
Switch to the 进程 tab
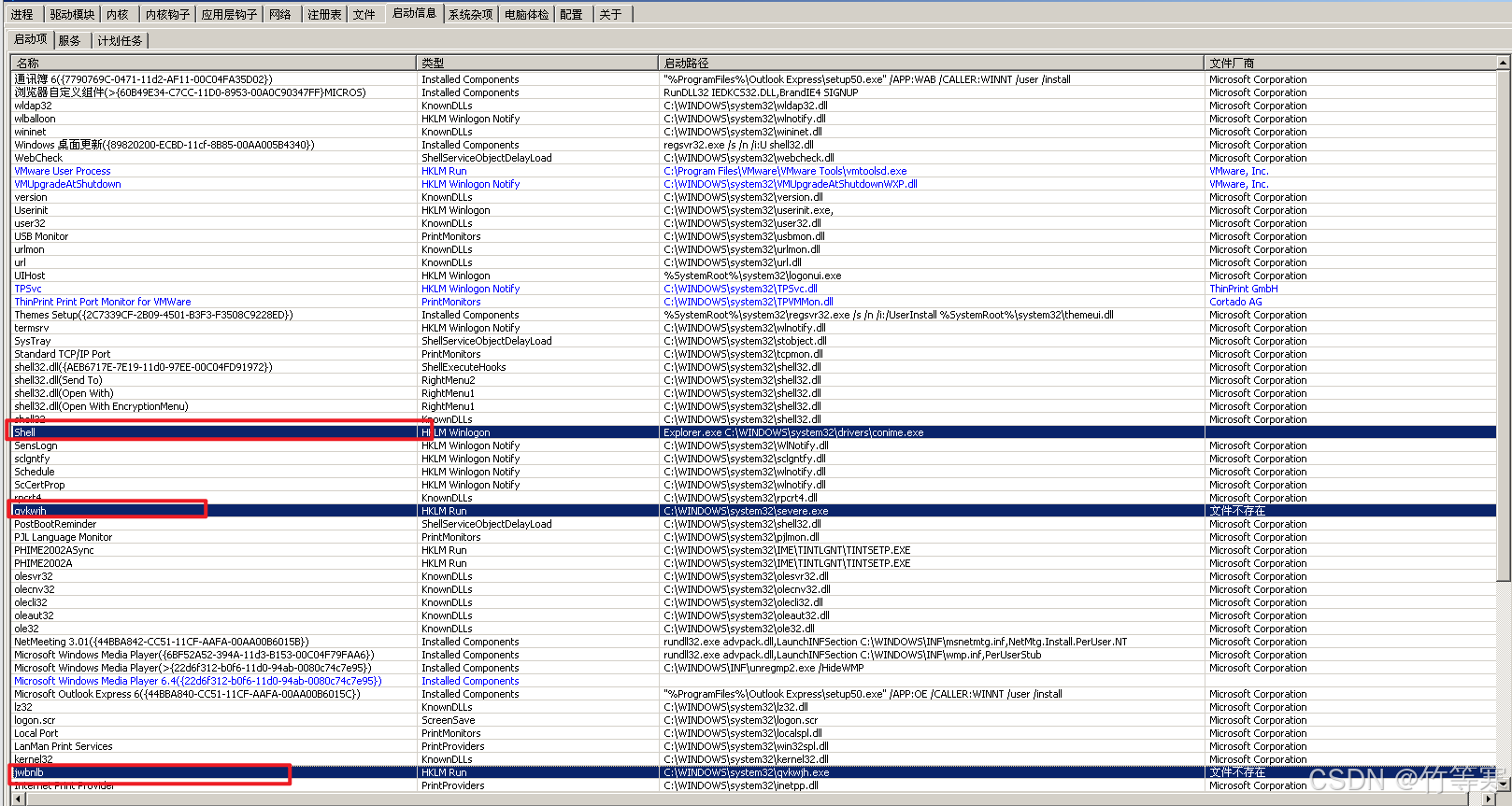[x=21, y=14]
